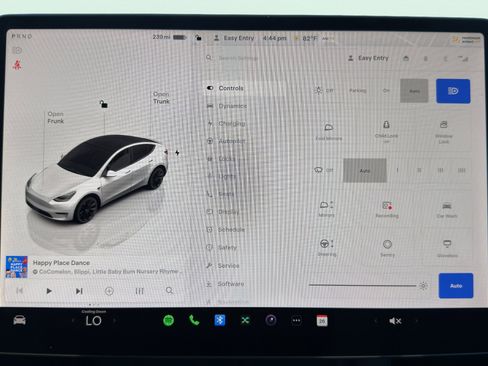The width and height of the screenshot is (488, 366).
Task: Tap the dashcam Recording icon
Action: point(387,209)
